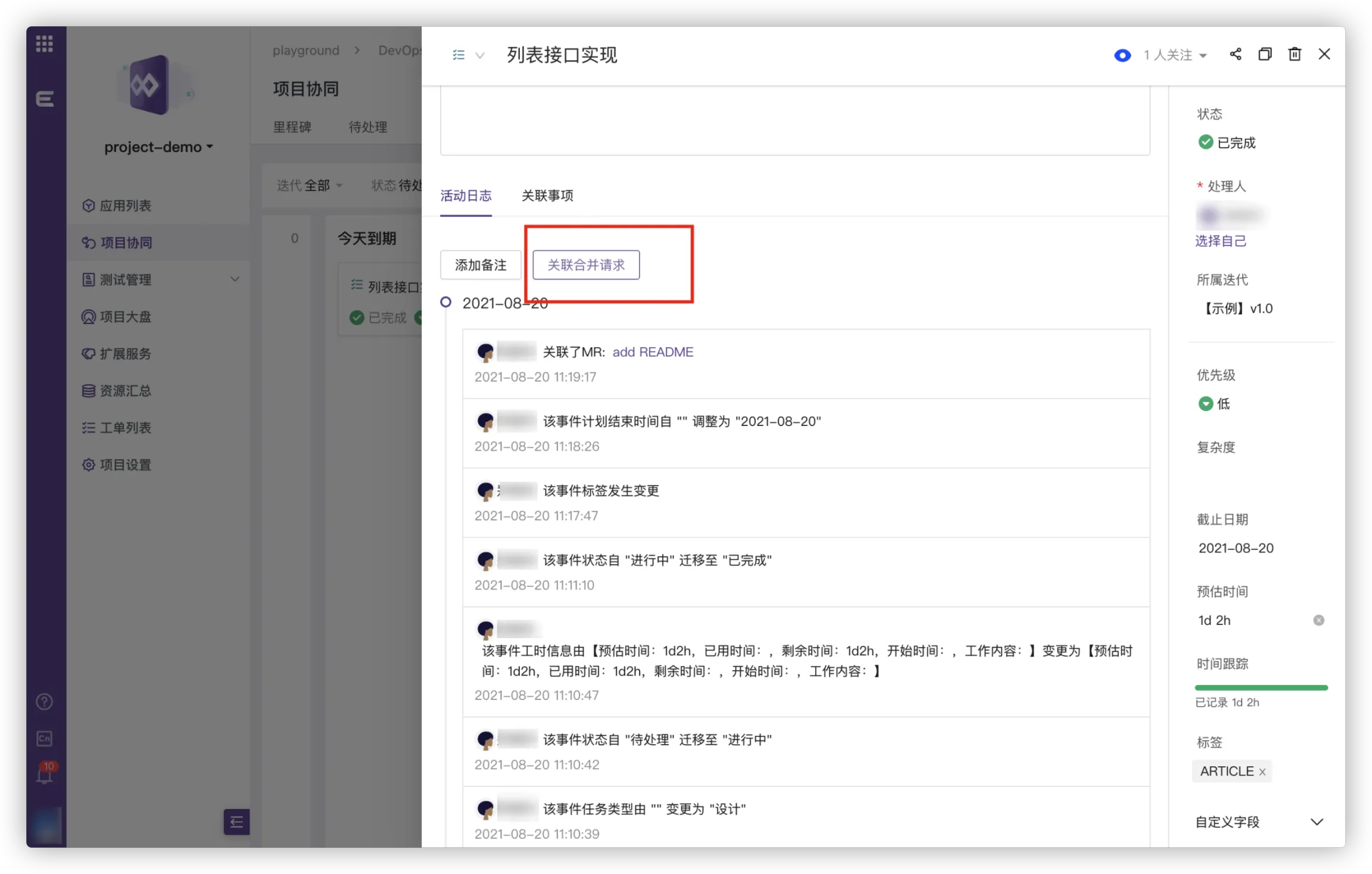1372x874 pixels.
Task: Clear estimated time with circle x
Action: click(1318, 620)
